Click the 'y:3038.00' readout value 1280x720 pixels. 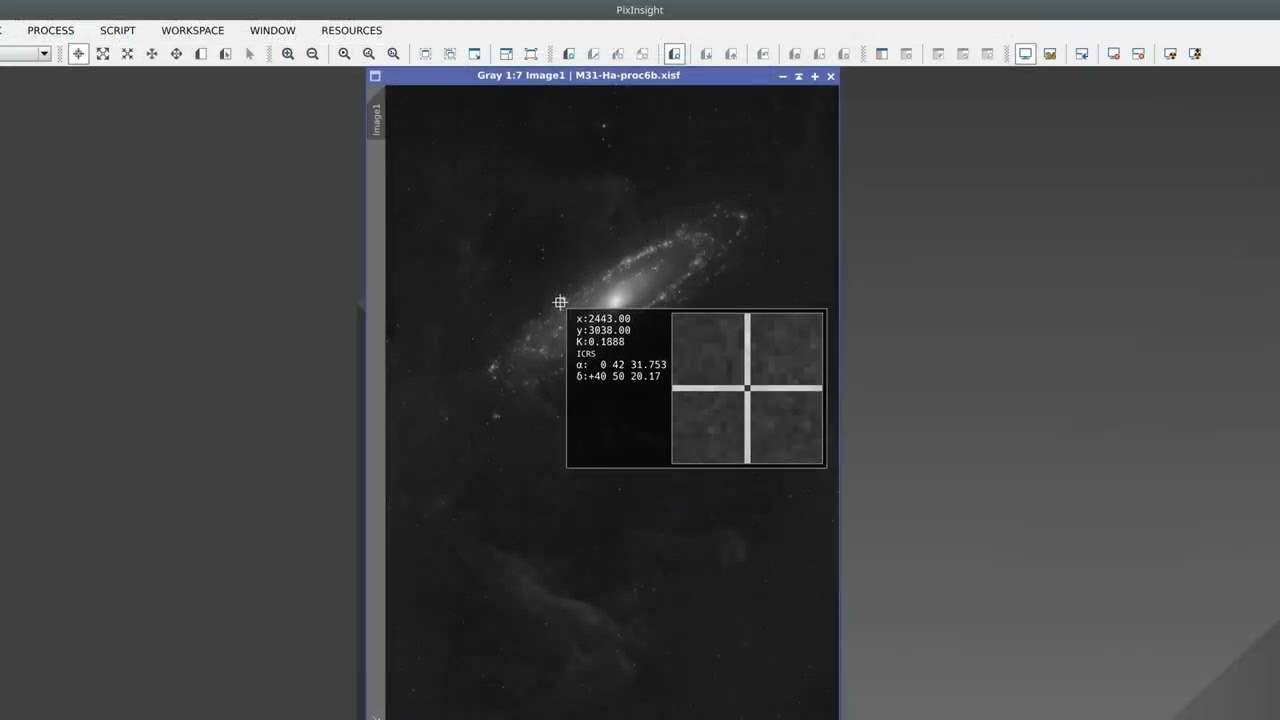click(603, 330)
